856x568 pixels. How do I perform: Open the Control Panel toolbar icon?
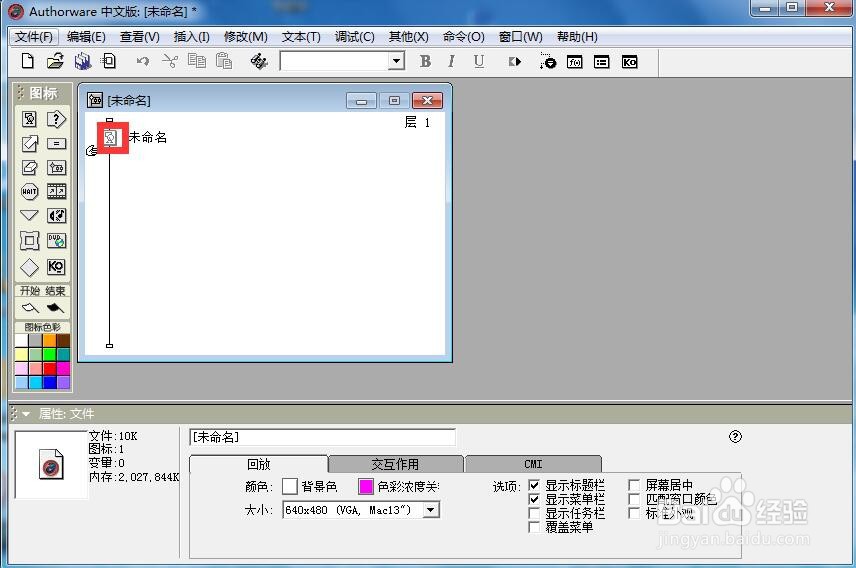pos(548,61)
